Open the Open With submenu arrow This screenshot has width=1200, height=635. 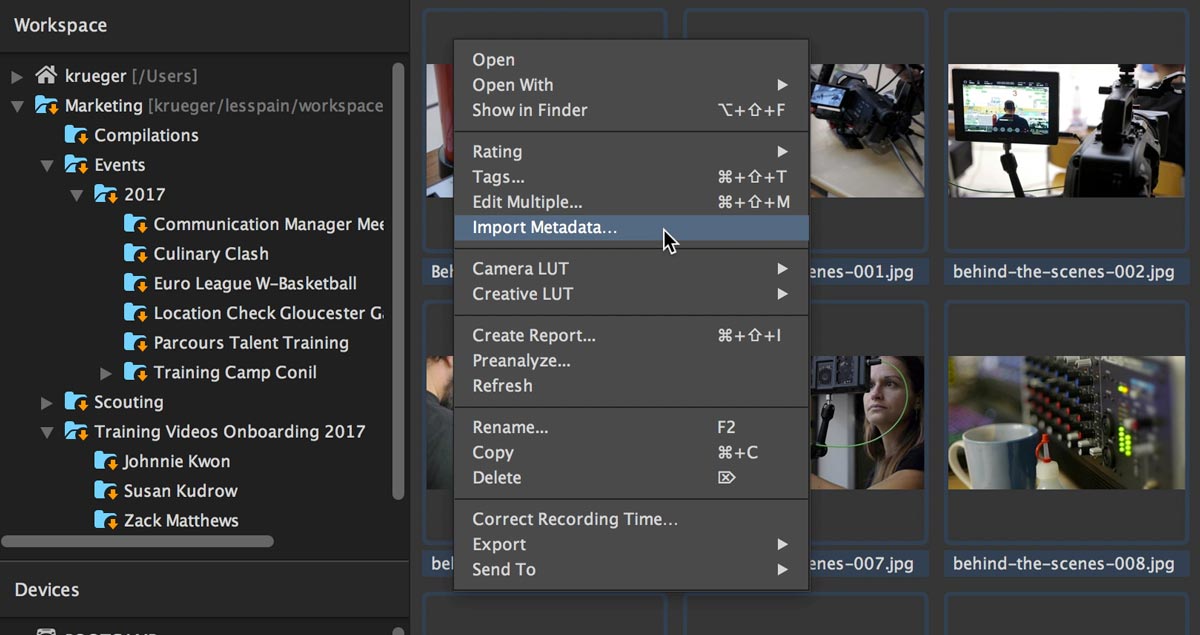point(782,85)
